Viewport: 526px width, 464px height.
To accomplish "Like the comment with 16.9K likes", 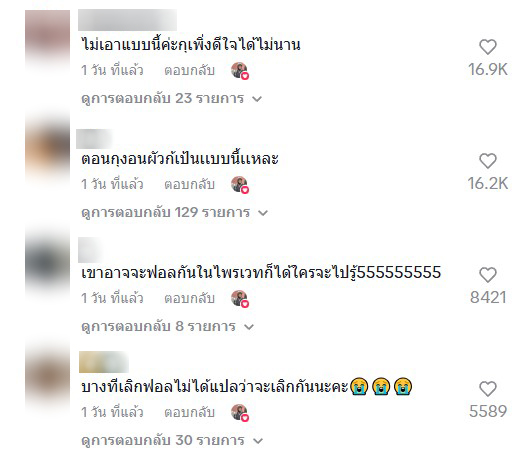I will (487, 47).
